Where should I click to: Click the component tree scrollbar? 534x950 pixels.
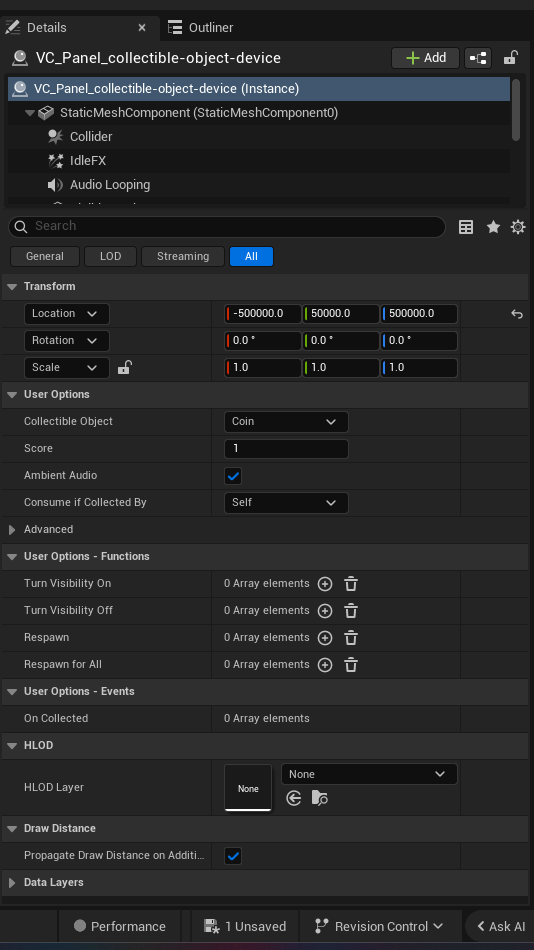click(516, 110)
